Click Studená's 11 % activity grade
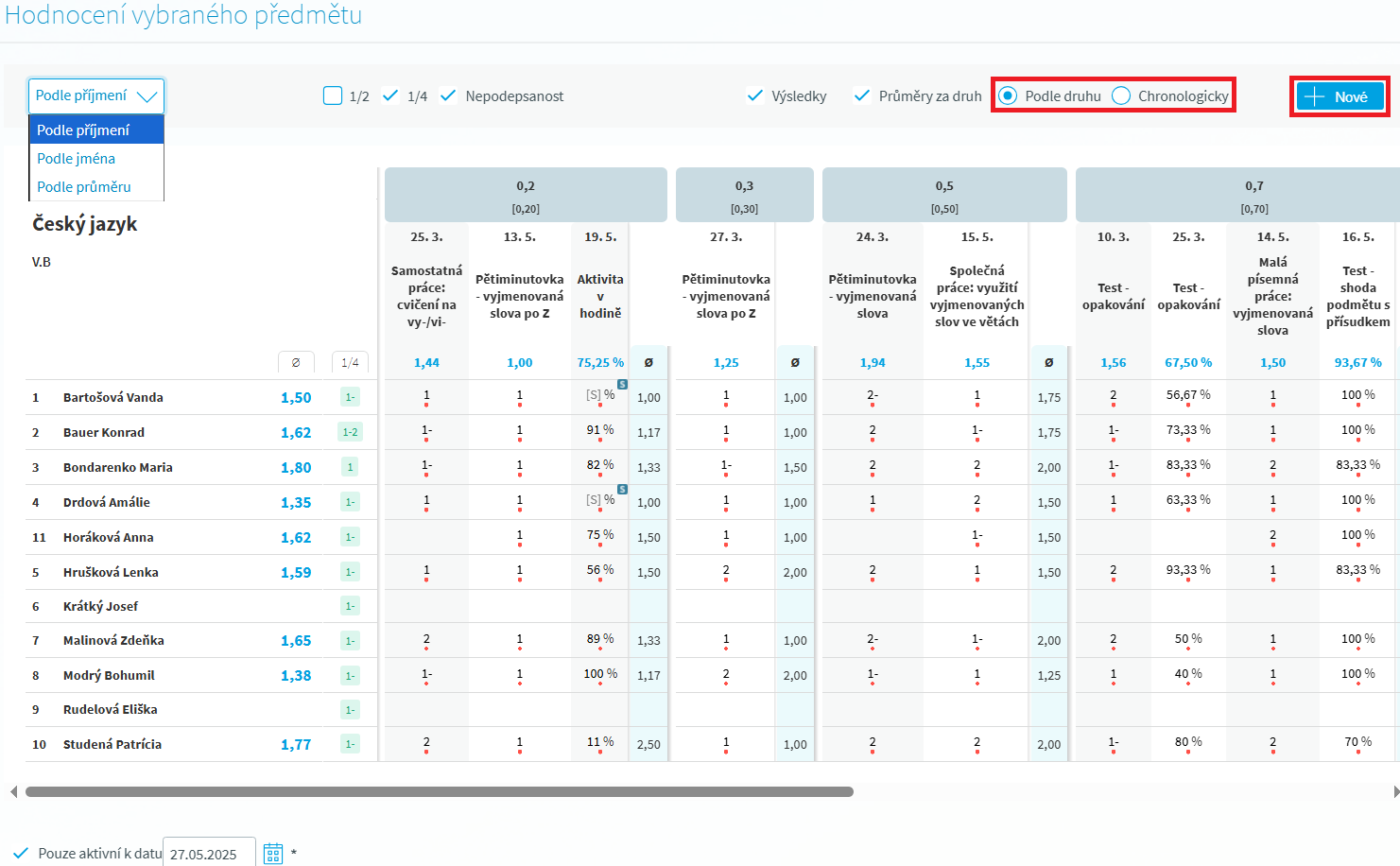 600,742
